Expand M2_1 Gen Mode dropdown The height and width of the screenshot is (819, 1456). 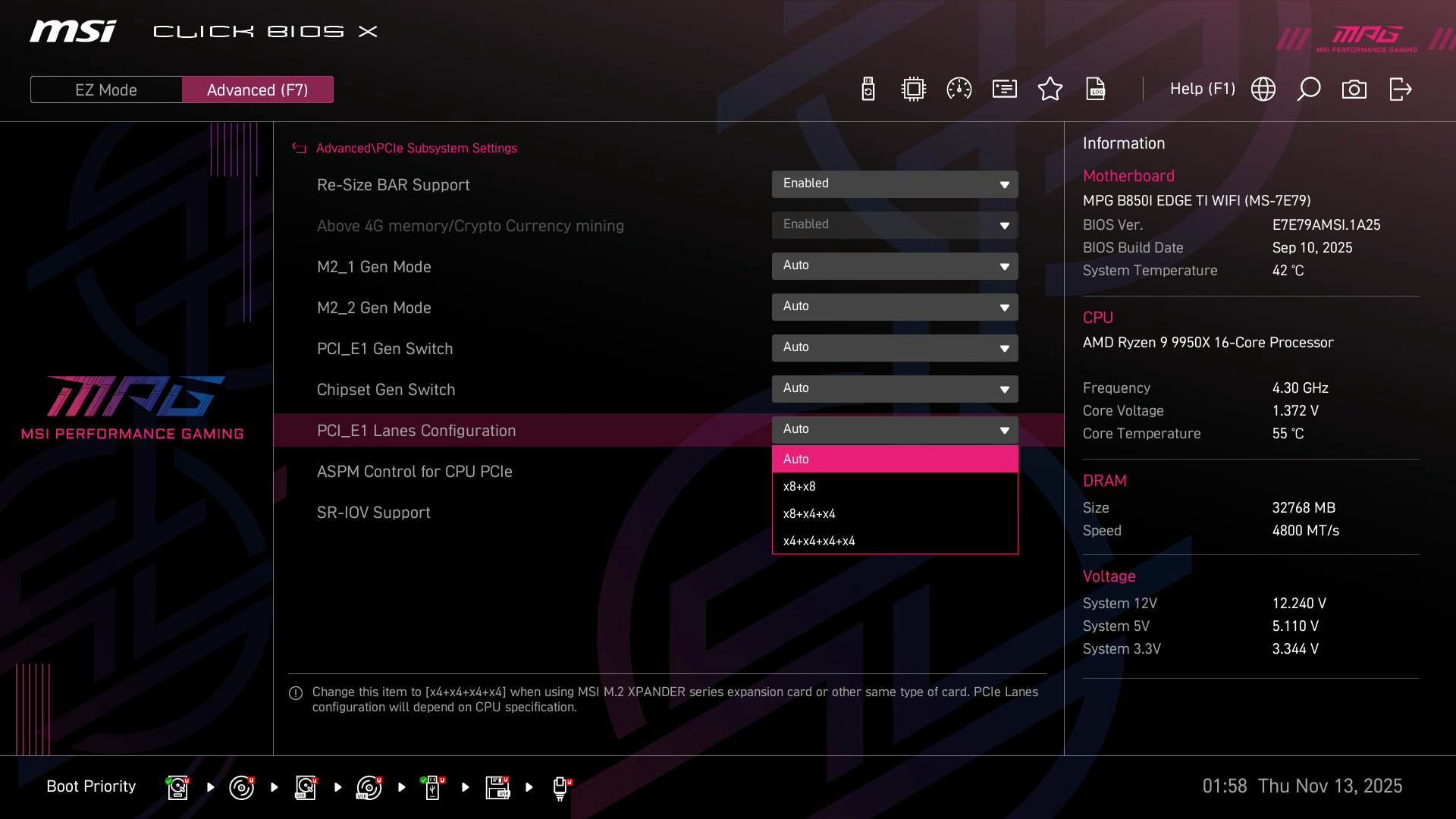click(x=895, y=265)
